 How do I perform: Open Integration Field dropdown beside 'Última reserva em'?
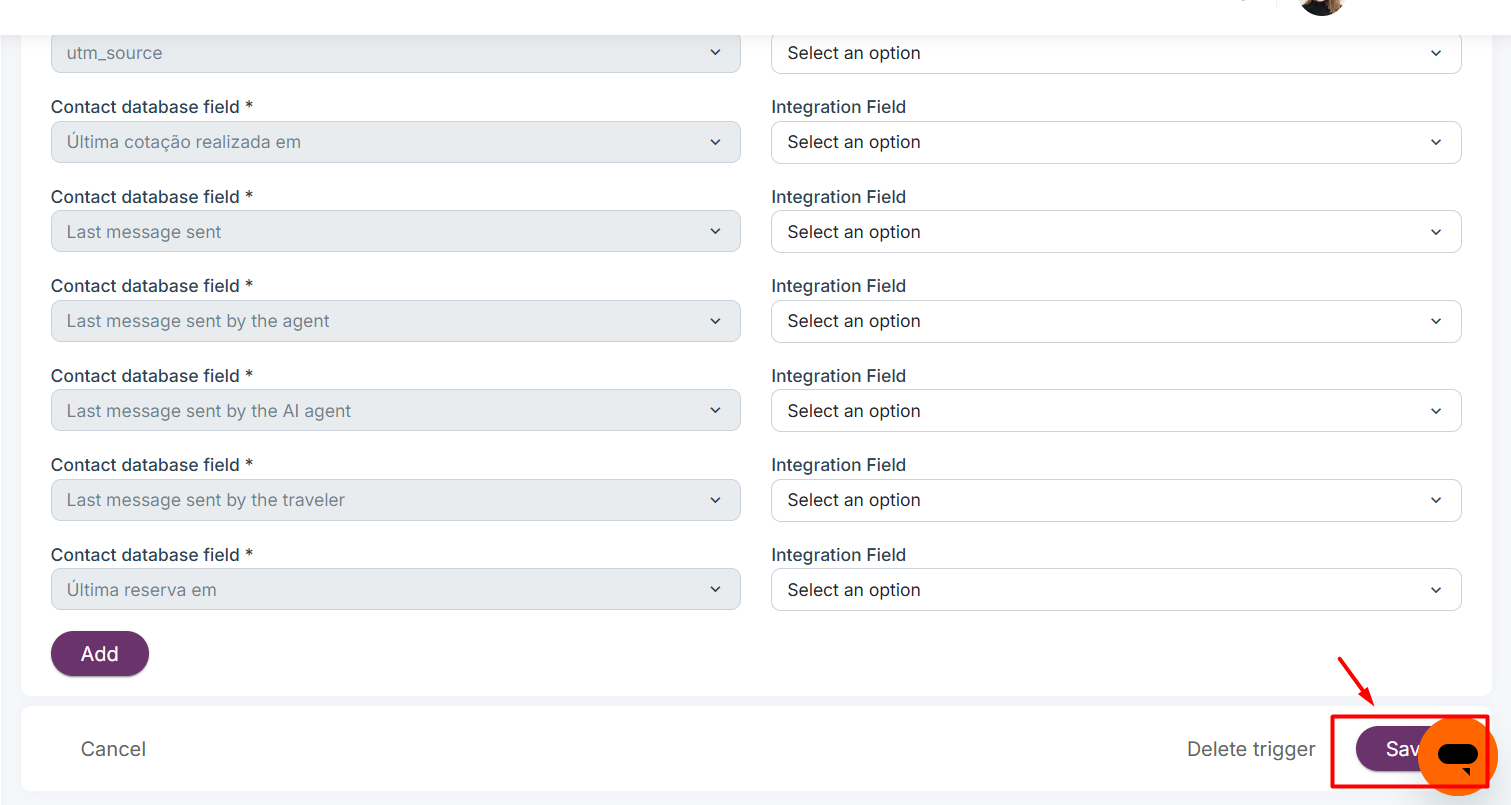click(x=1116, y=590)
